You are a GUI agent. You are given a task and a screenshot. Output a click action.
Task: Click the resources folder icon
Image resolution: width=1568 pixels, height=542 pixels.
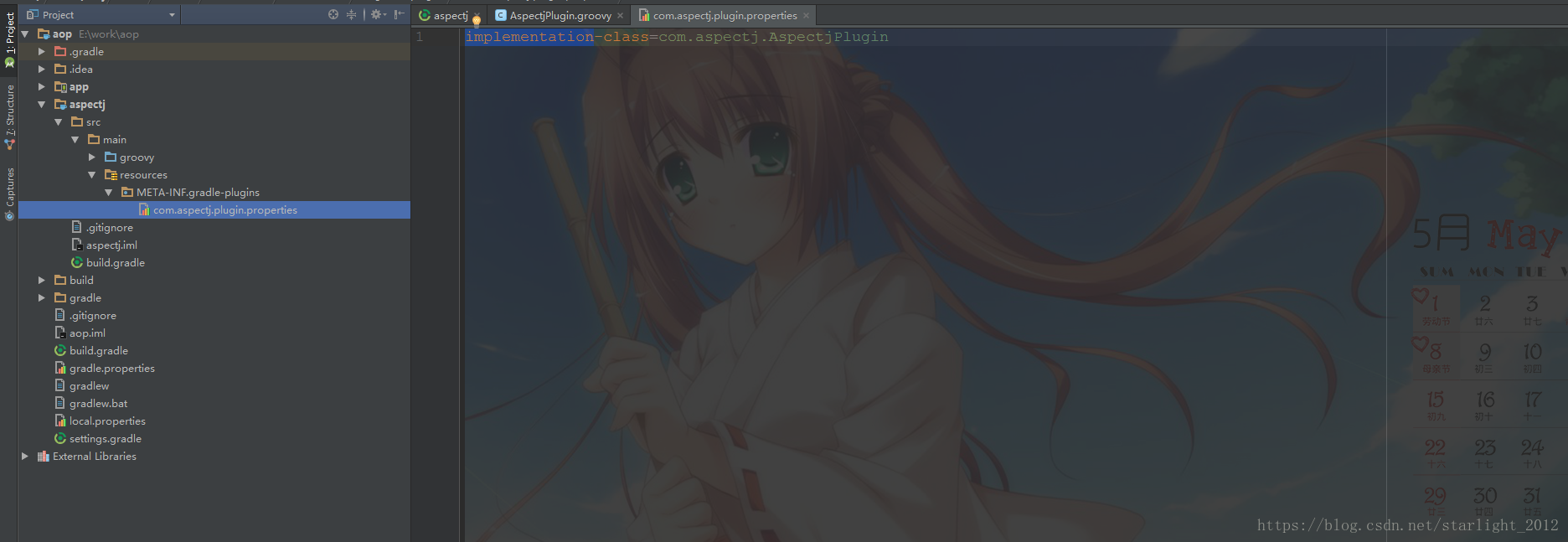(x=111, y=174)
